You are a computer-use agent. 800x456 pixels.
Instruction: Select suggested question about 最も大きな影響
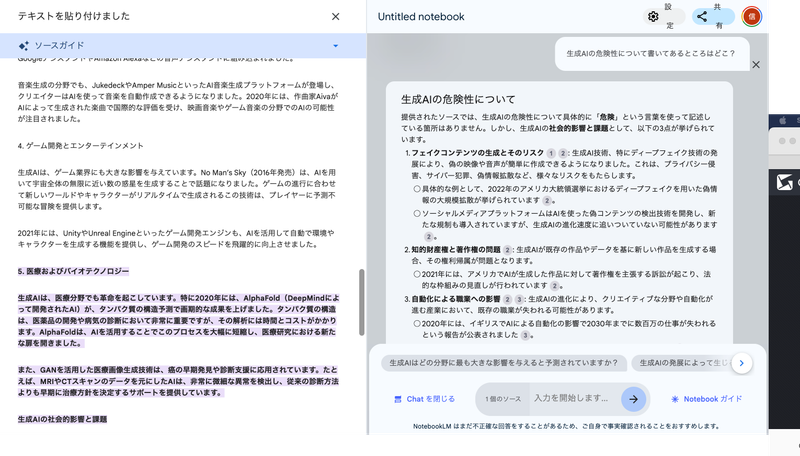[501, 363]
